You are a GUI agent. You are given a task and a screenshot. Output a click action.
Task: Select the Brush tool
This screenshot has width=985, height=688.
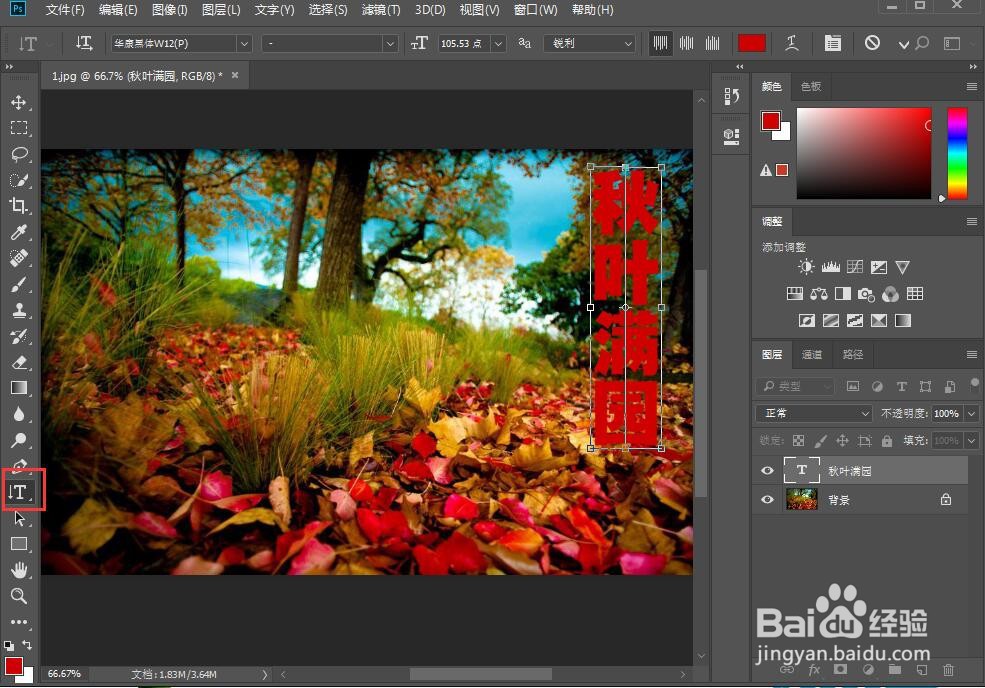(18, 285)
